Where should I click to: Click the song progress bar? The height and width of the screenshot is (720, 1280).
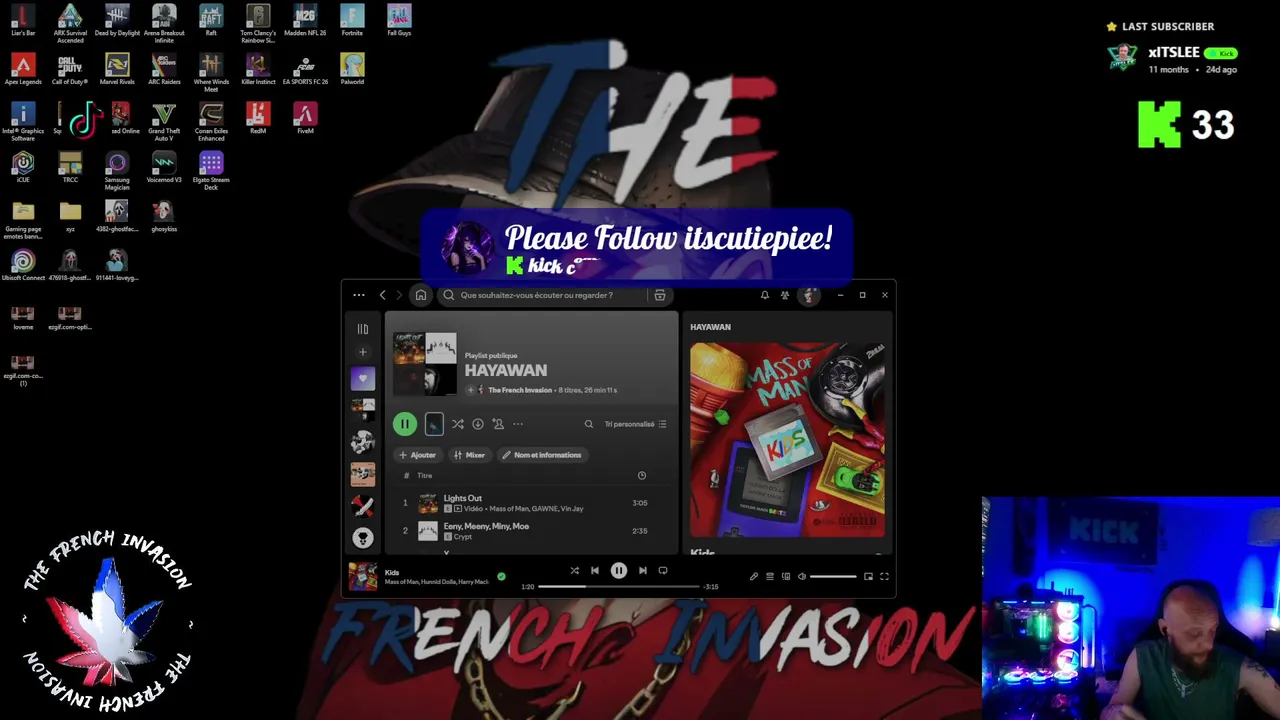619,586
